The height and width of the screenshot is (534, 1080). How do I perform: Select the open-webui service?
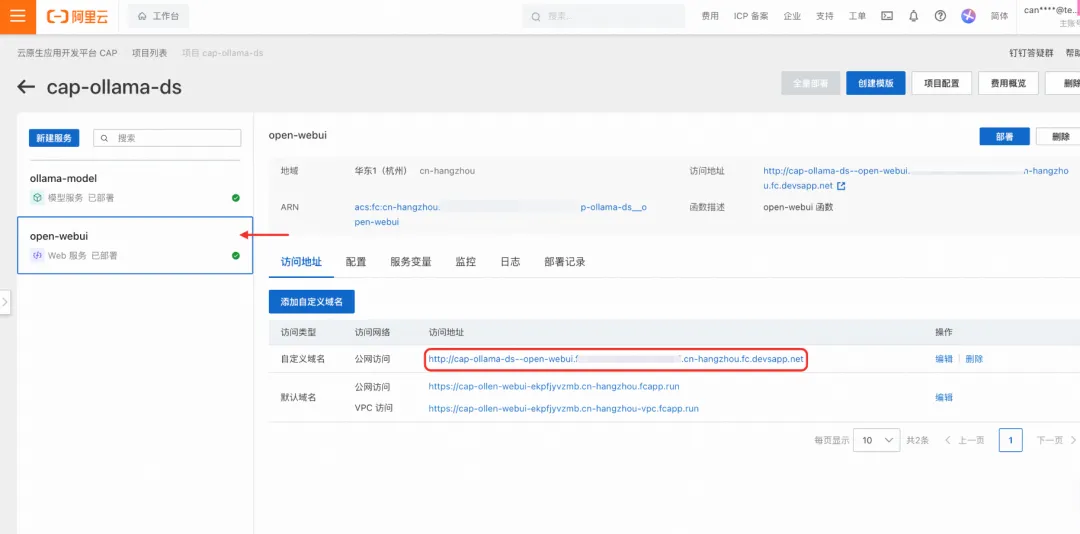(x=135, y=245)
